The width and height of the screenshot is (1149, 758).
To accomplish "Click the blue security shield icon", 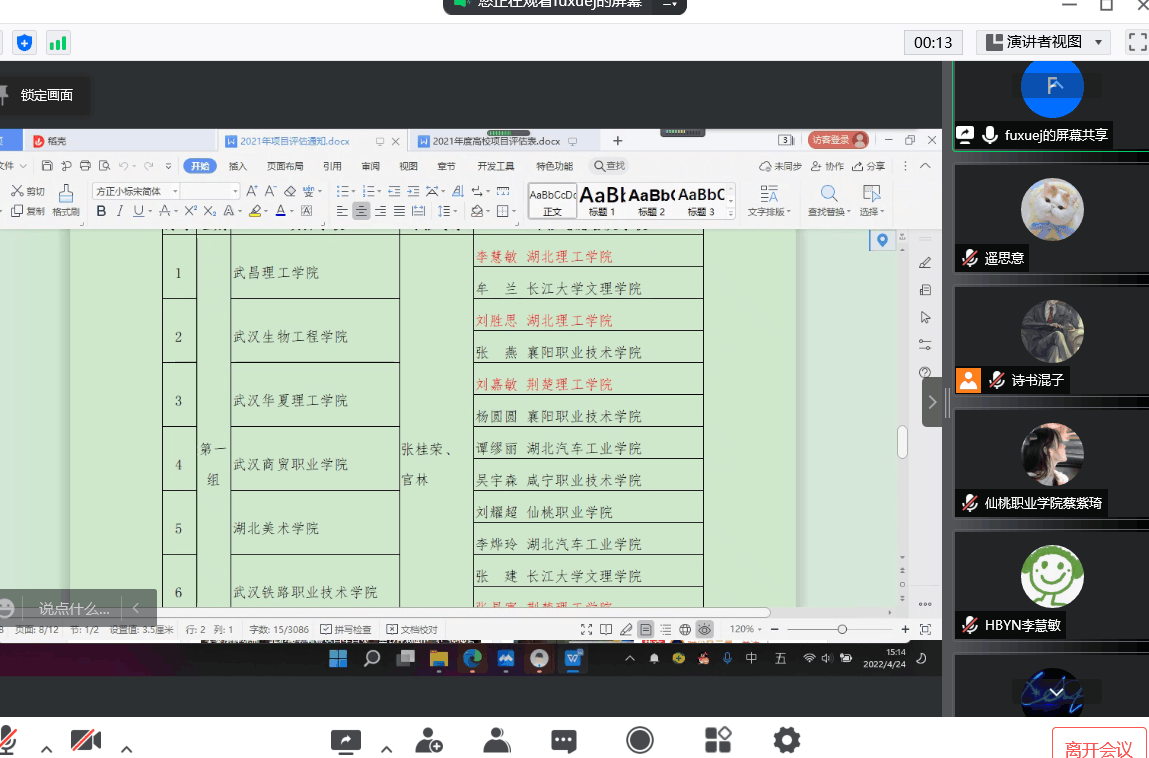I will pos(25,43).
